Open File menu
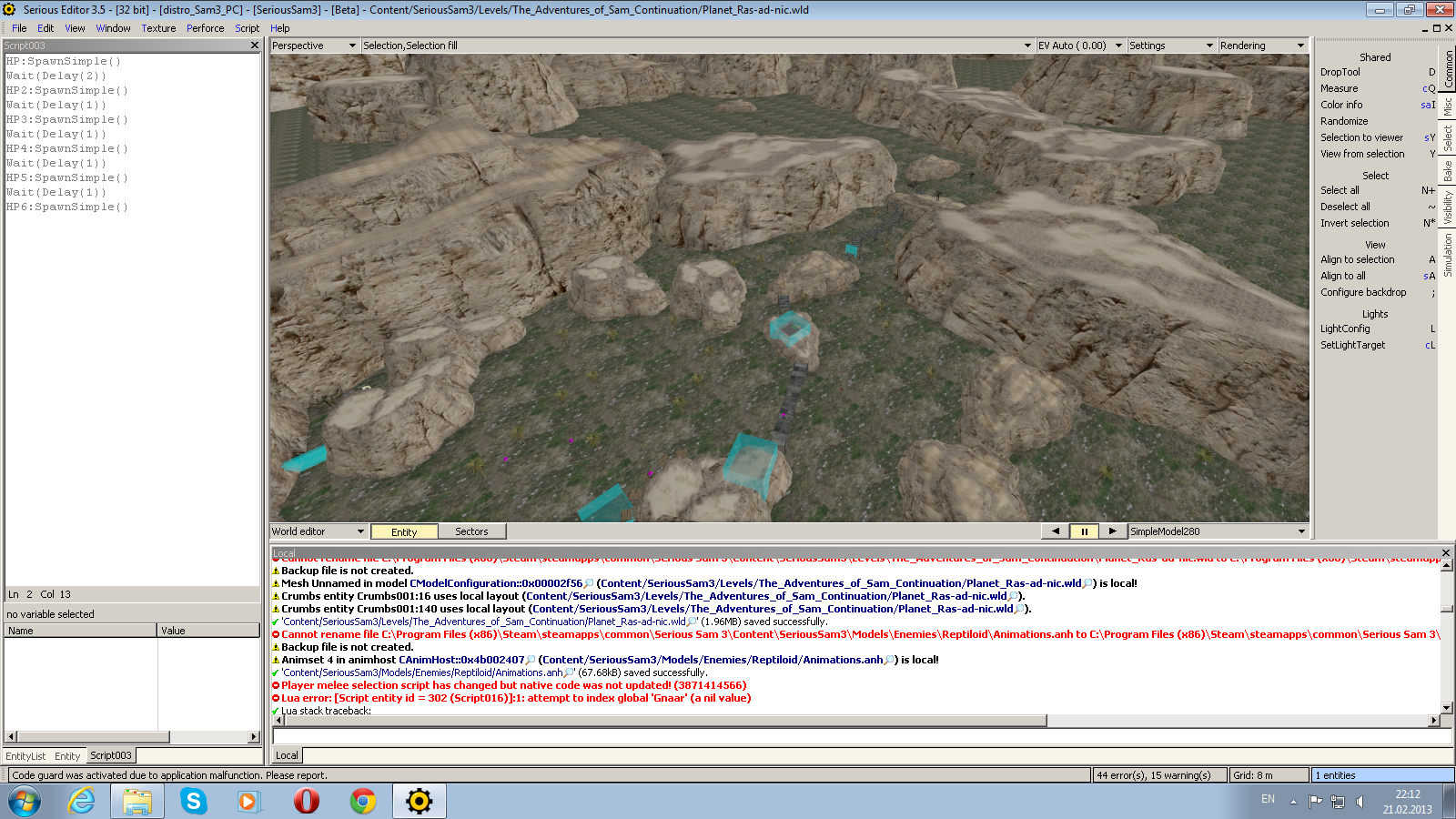This screenshot has width=1456, height=819. click(19, 28)
